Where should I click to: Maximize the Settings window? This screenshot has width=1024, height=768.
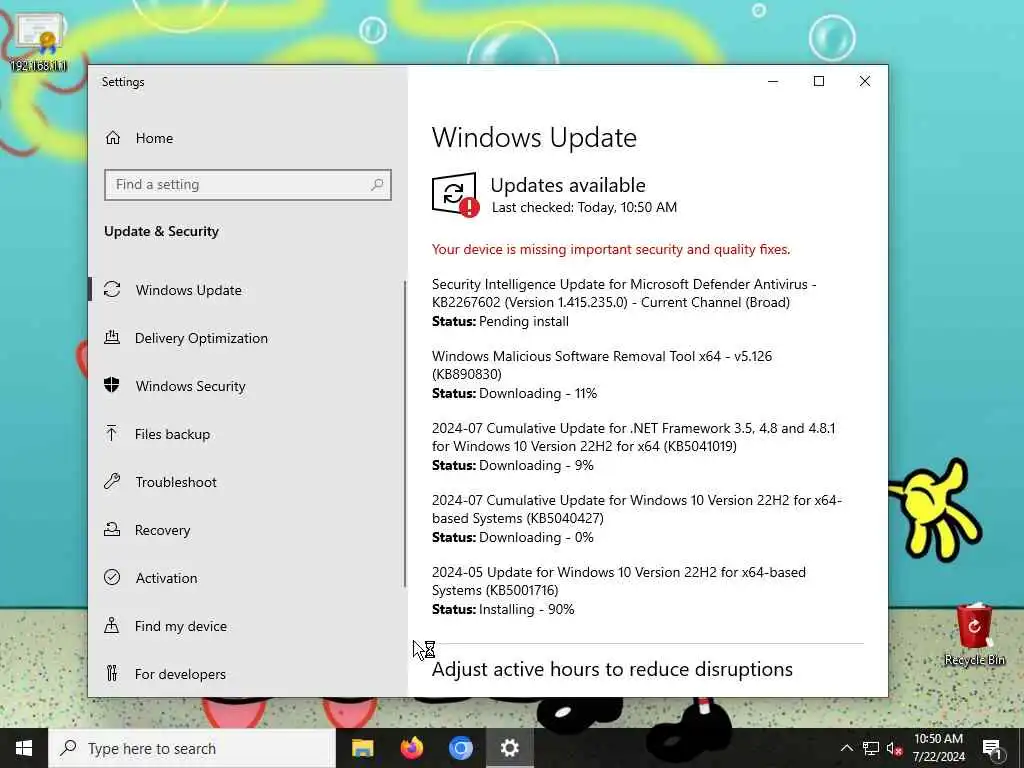tap(819, 81)
